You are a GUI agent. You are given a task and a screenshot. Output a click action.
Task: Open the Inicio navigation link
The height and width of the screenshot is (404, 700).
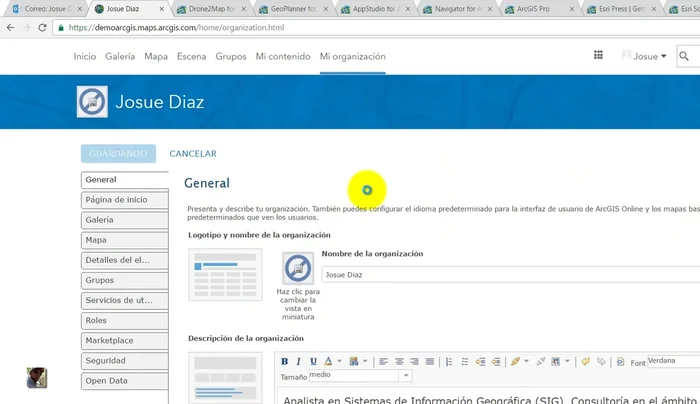[85, 56]
